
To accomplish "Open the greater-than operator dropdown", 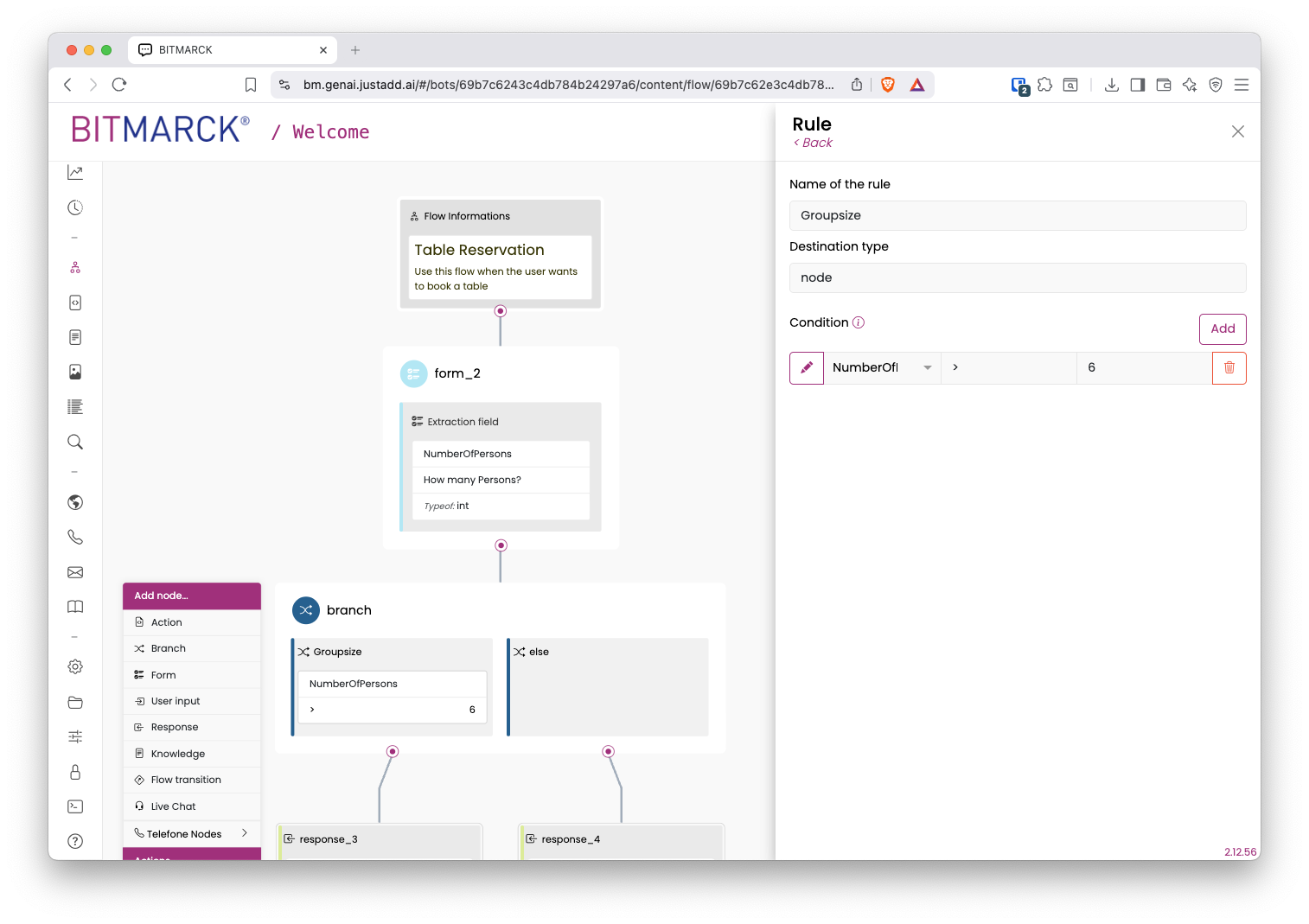I will click(x=1009, y=368).
